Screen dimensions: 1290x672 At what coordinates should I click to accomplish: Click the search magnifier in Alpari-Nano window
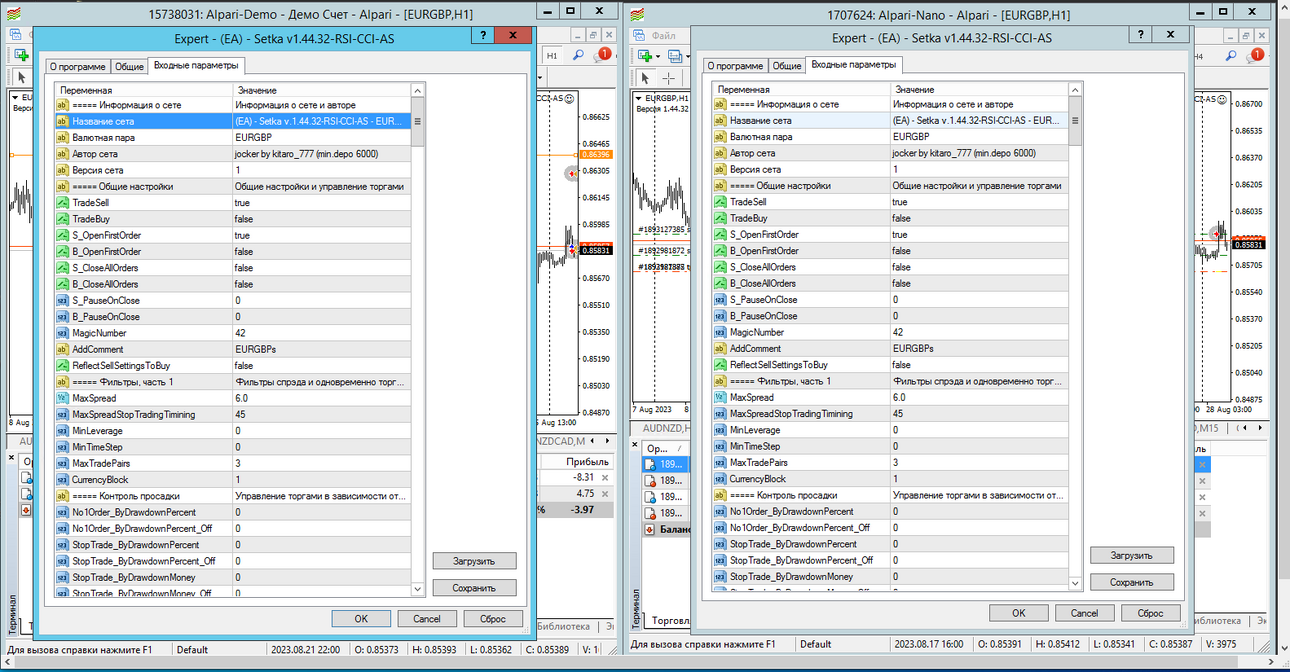pos(1230,56)
